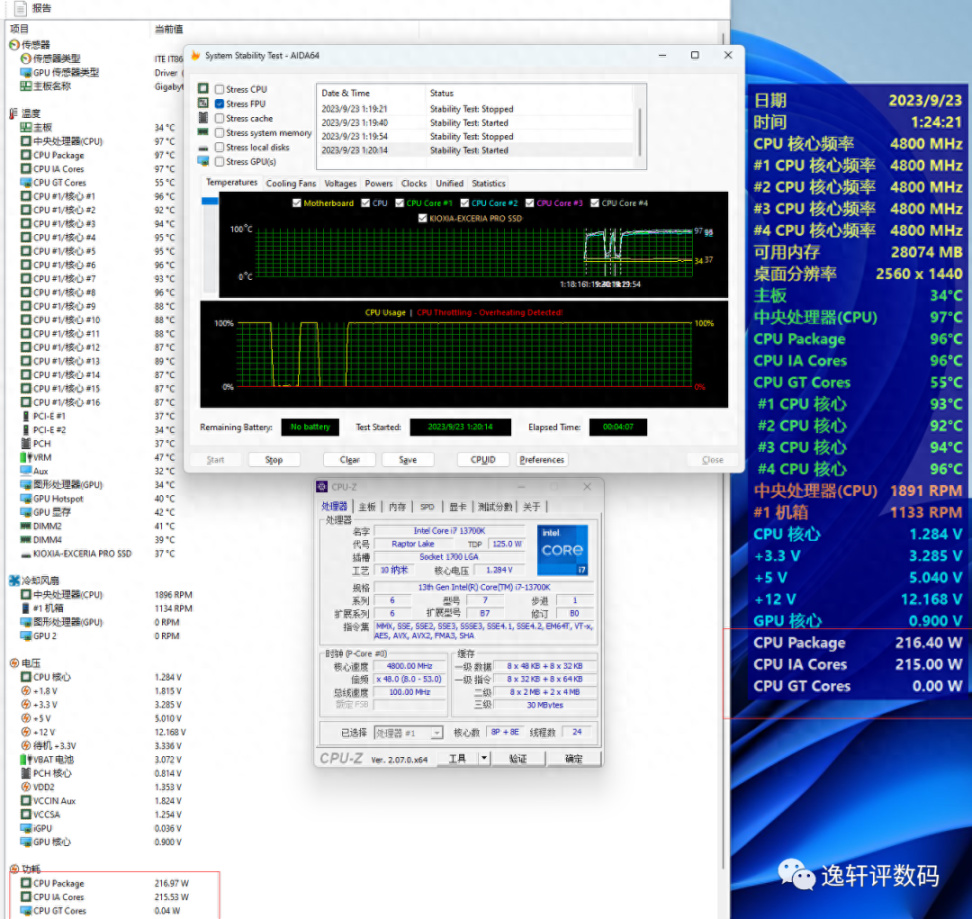Select the thermometer icon beside 温度
Viewport: 972px width, 919px height.
(x=13, y=114)
